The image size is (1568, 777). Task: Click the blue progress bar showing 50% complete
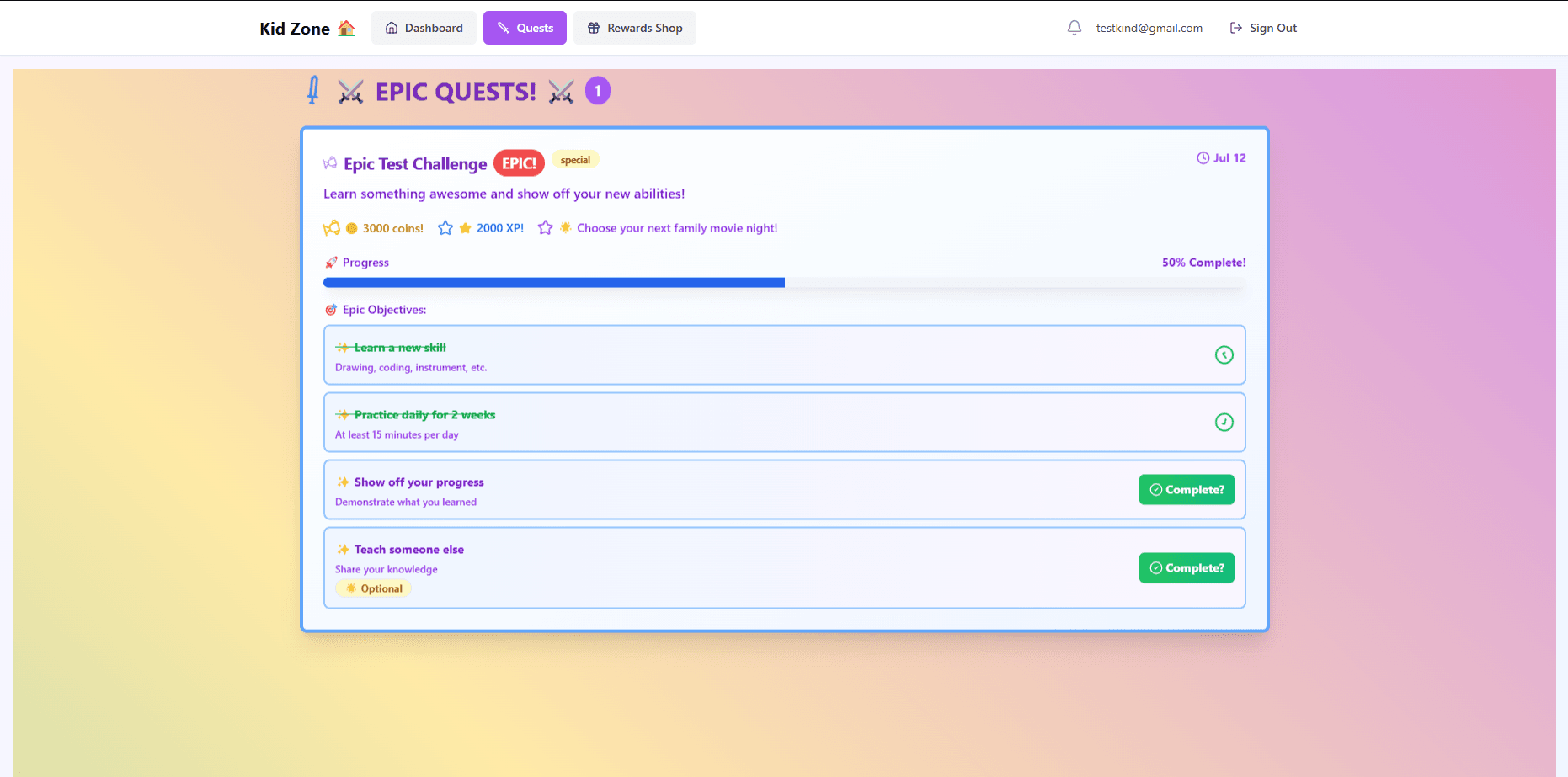[x=553, y=282]
